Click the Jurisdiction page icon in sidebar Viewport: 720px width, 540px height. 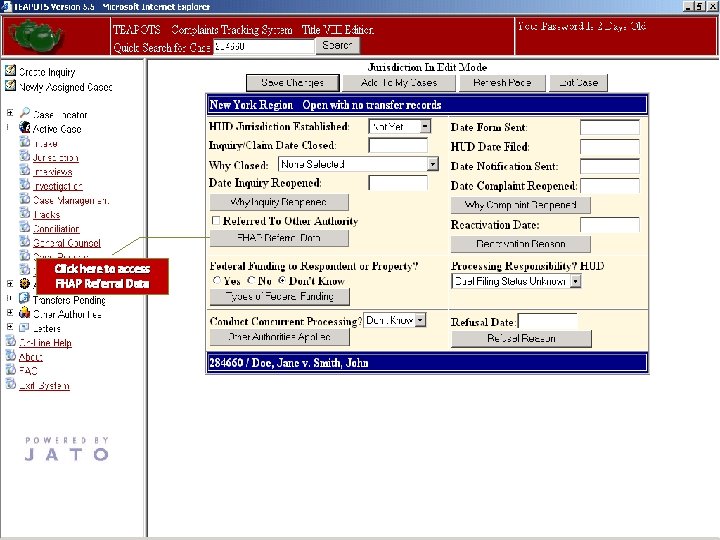click(25, 156)
